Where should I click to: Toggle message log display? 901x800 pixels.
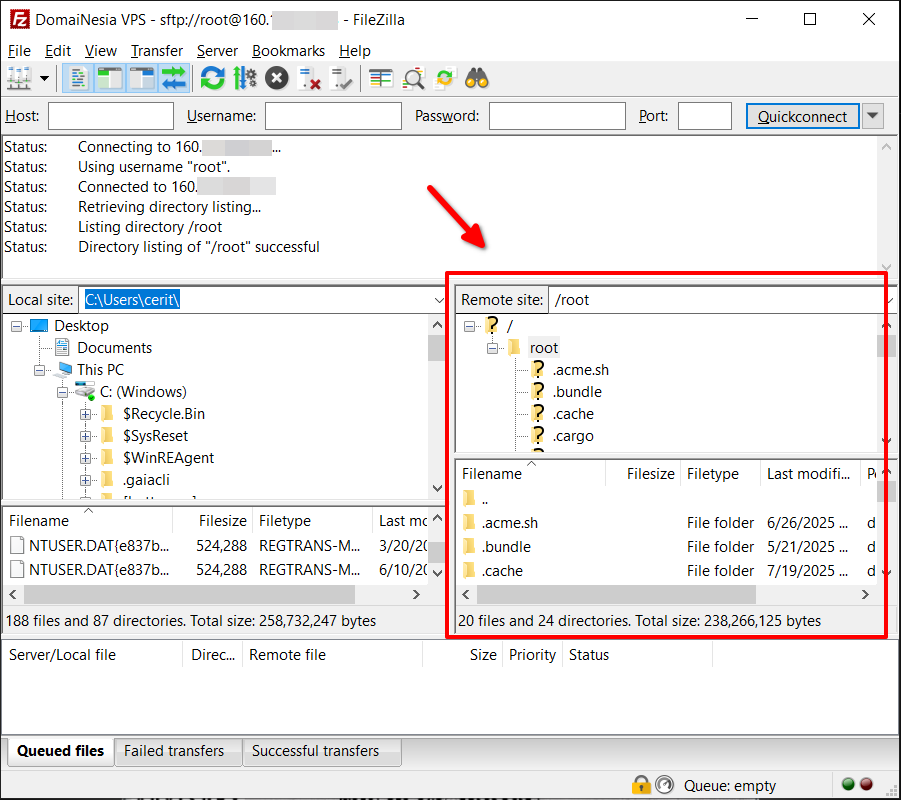78,78
